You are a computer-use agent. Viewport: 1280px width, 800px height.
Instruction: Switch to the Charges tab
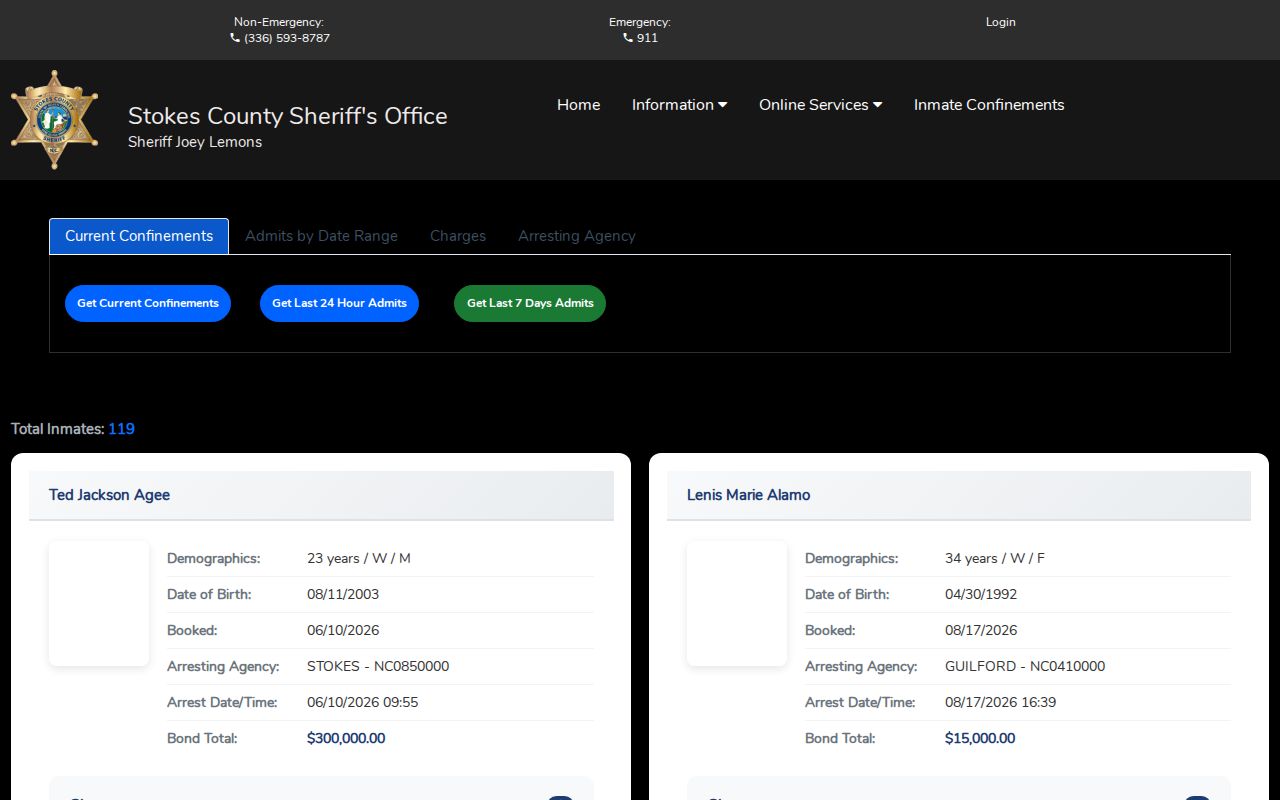click(x=458, y=236)
